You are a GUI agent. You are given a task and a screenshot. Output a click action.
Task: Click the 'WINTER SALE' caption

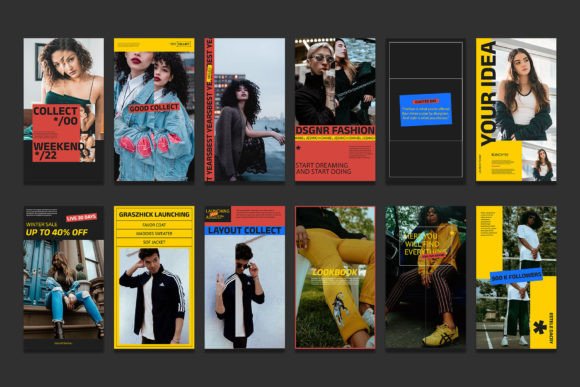click(x=41, y=224)
